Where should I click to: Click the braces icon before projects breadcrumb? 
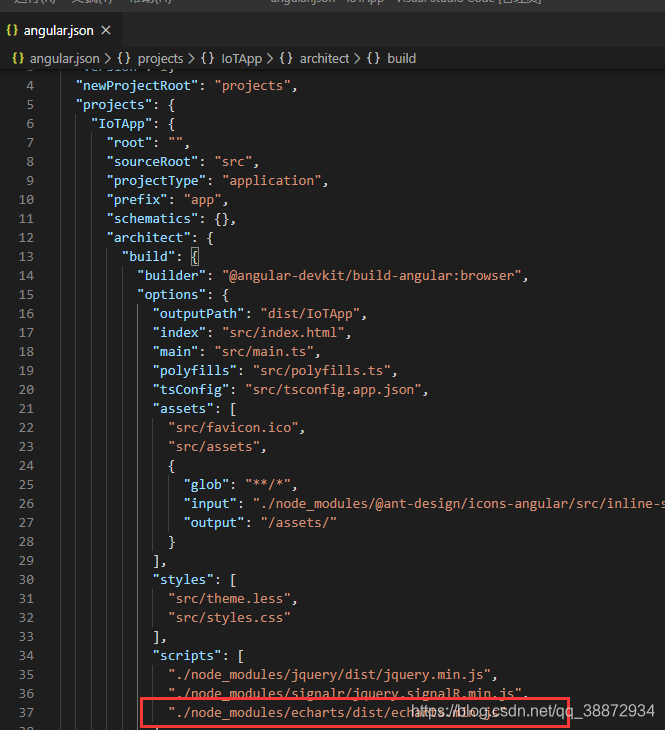[124, 59]
